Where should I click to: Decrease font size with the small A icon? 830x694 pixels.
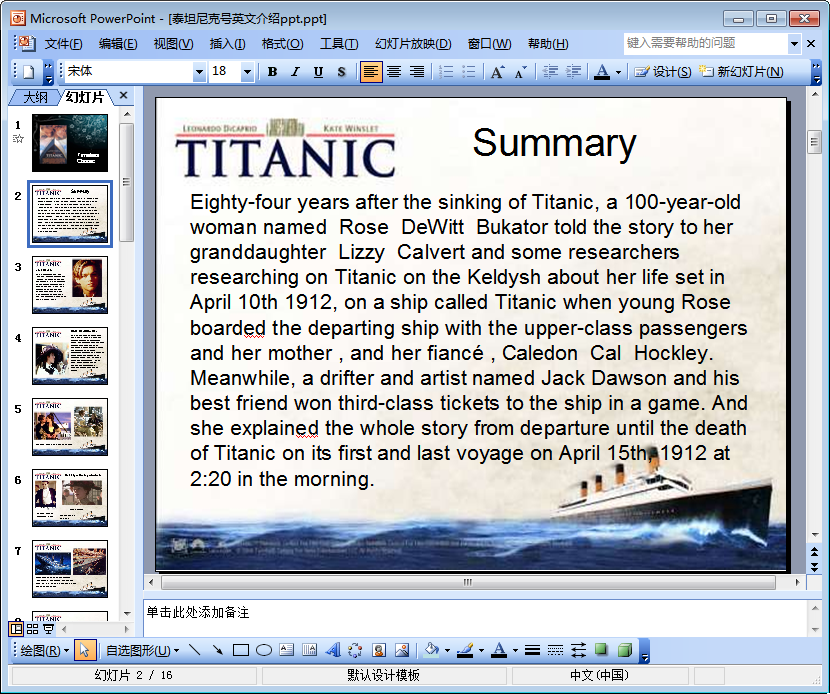(x=521, y=72)
